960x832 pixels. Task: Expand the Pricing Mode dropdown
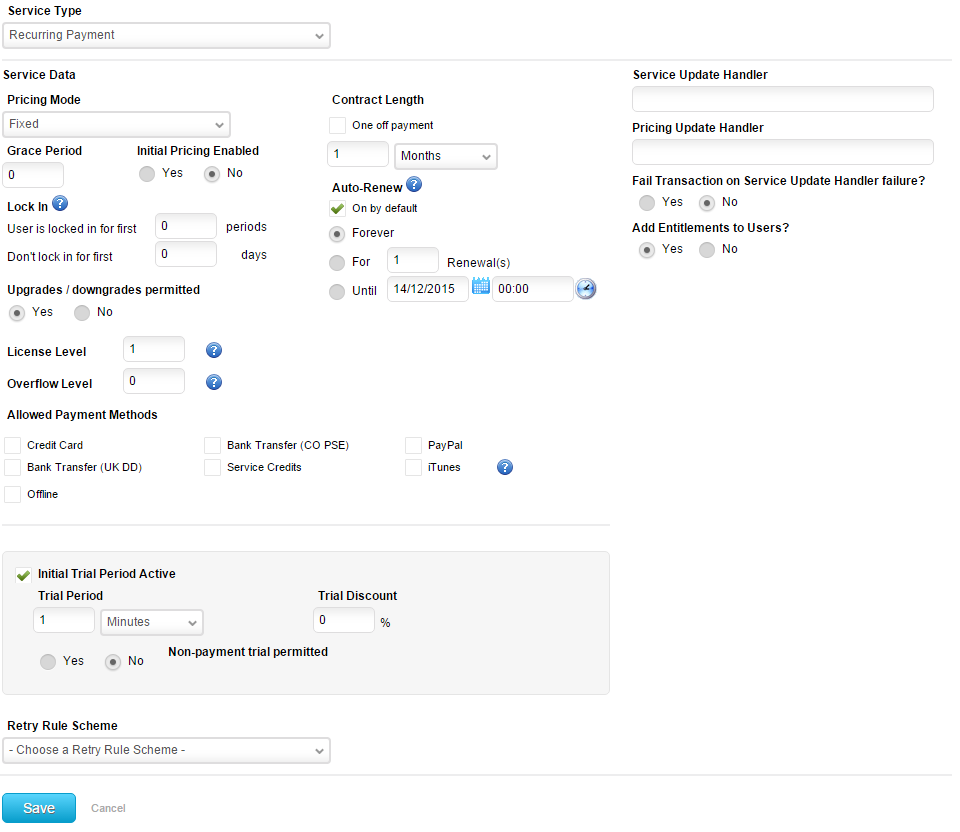coord(117,124)
